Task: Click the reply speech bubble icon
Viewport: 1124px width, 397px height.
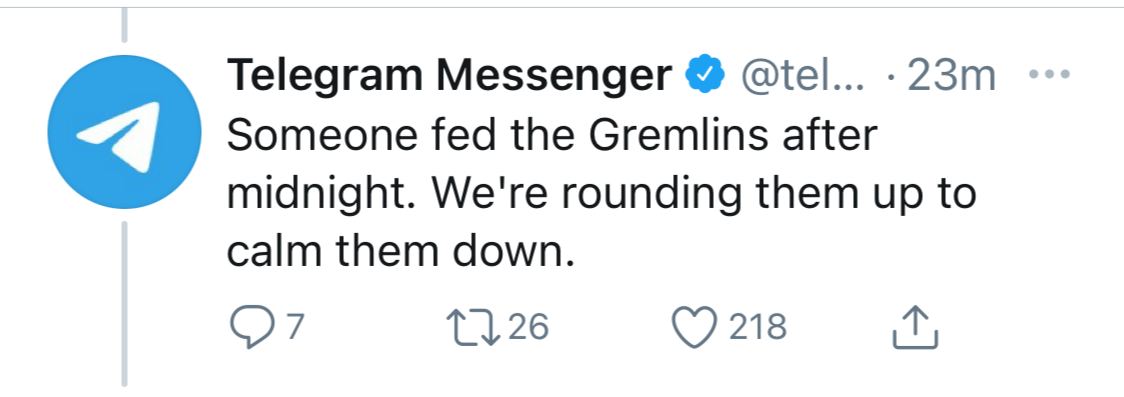Action: click(252, 328)
